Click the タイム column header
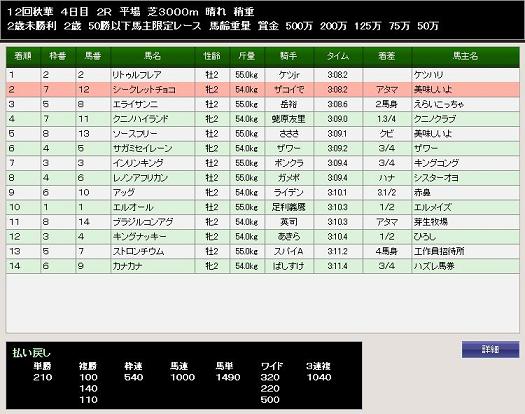 point(338,56)
